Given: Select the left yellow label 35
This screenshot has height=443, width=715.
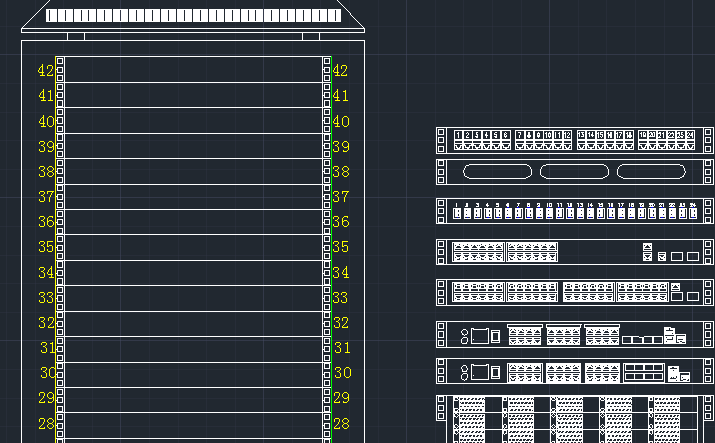Looking at the screenshot, I should tap(46, 247).
